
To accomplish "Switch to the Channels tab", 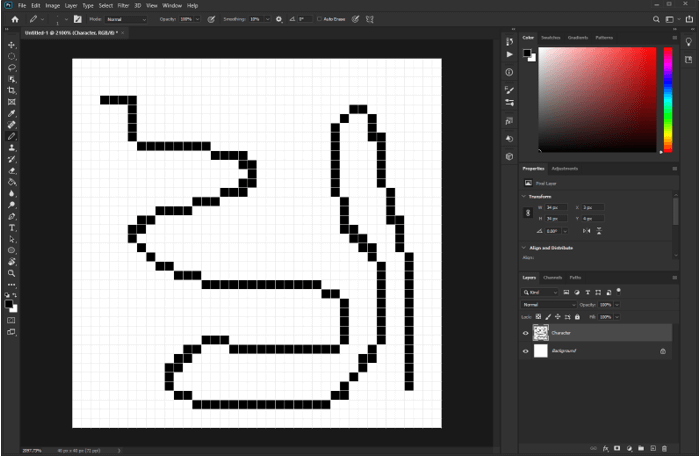I will click(x=553, y=278).
